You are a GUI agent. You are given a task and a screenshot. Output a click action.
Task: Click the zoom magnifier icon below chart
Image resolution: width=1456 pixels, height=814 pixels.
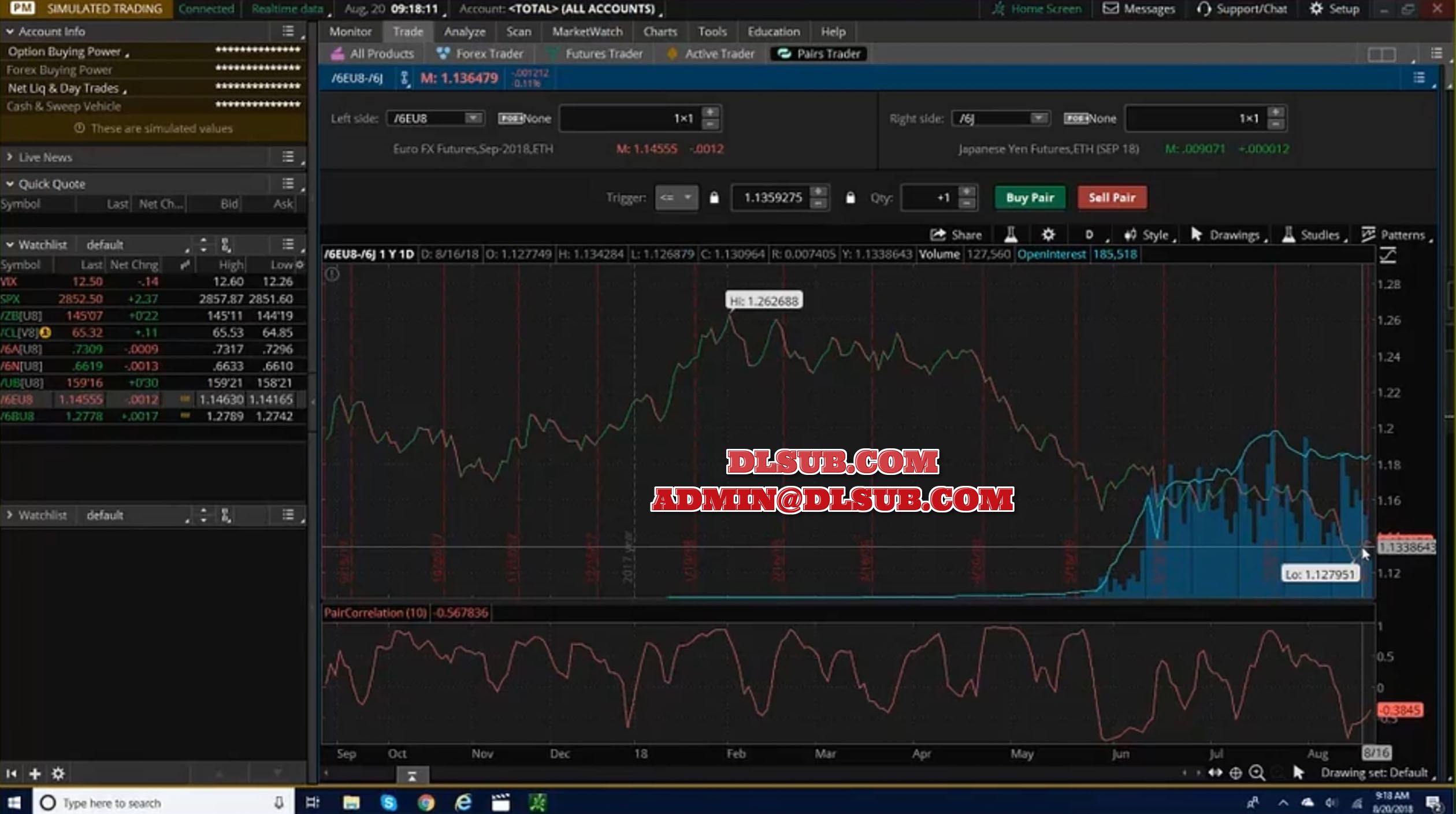point(1257,773)
